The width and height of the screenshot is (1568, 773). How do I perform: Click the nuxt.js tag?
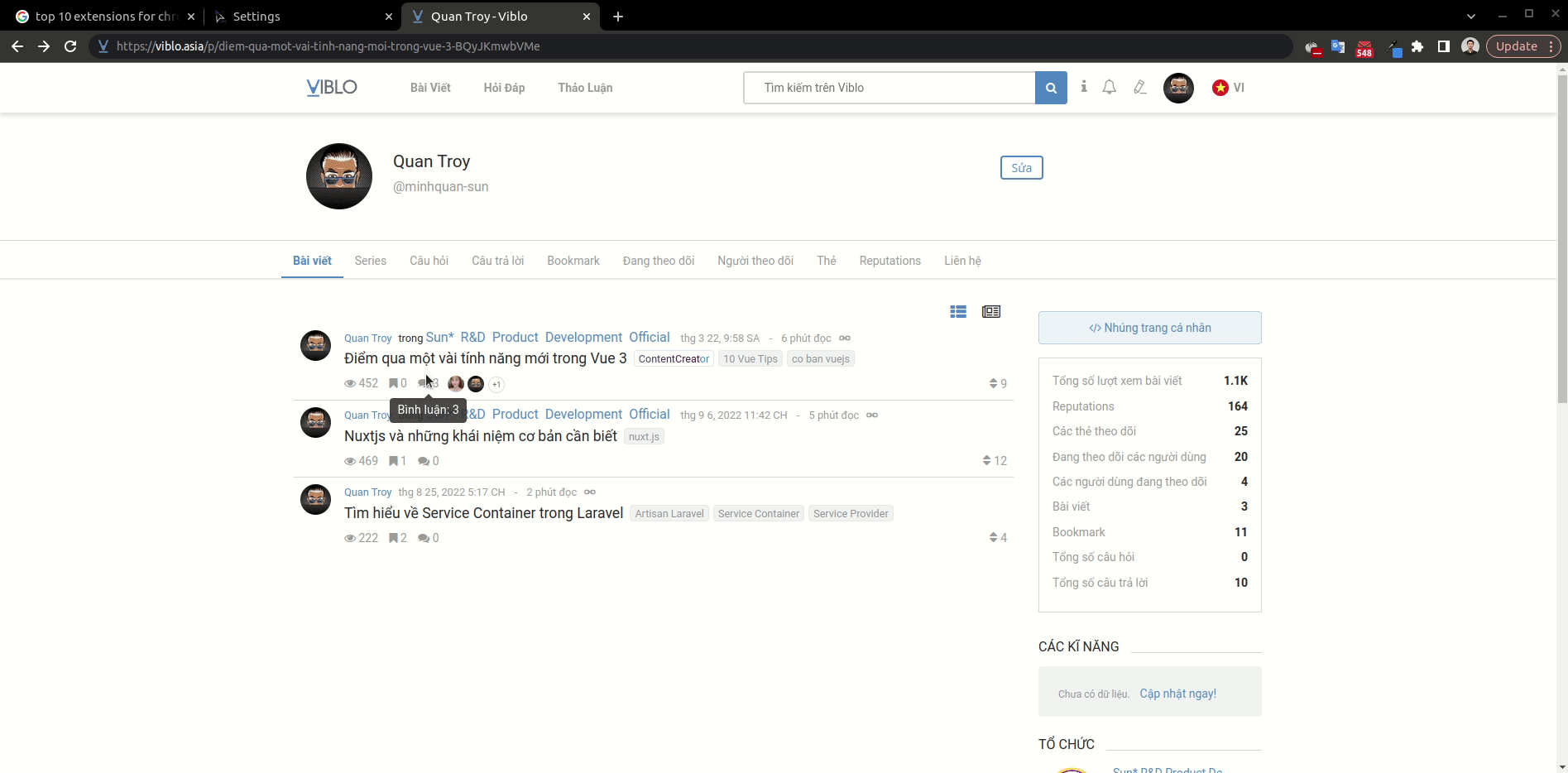(644, 437)
